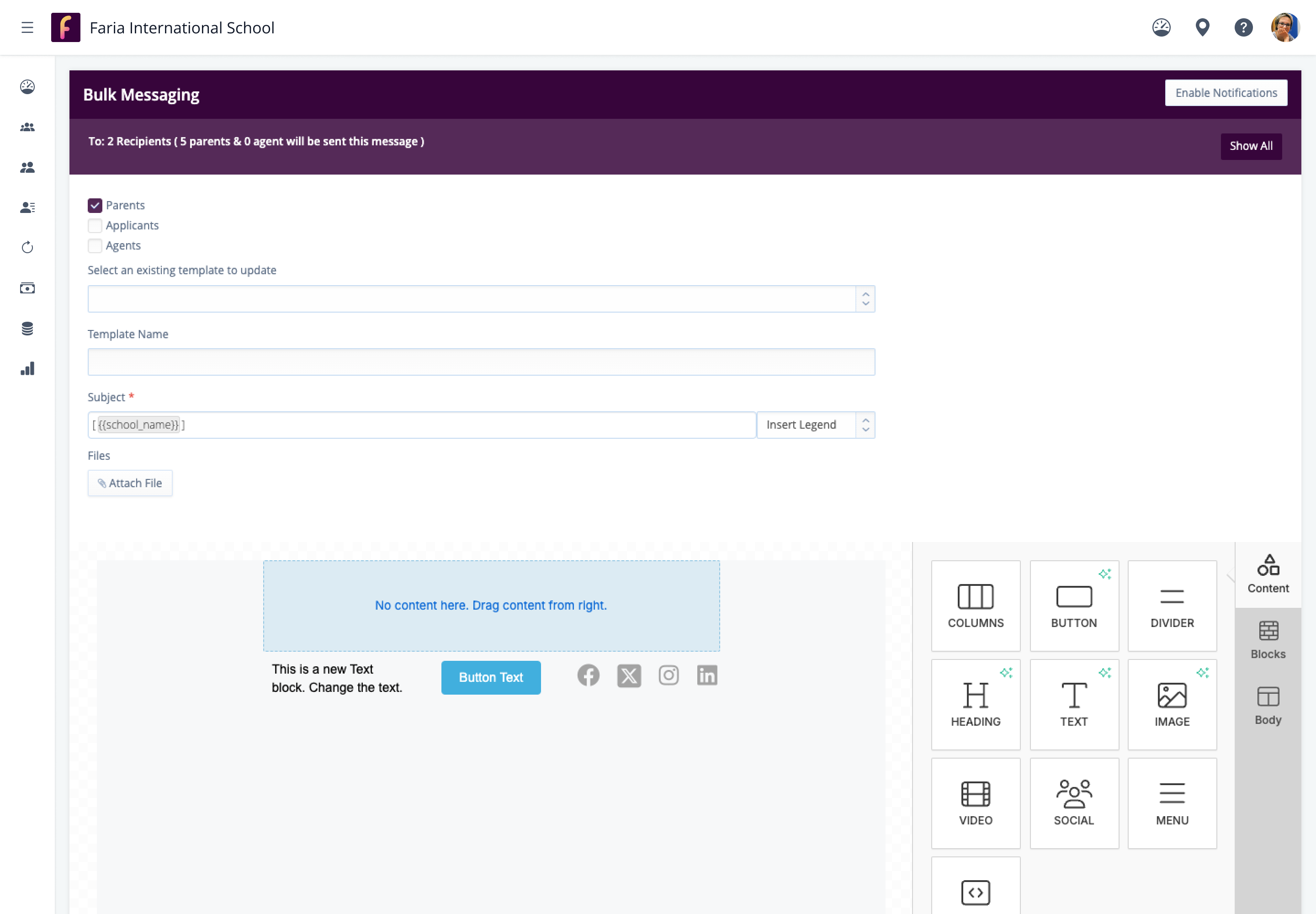Viewport: 1316px width, 914px height.
Task: Click the Enable Notifications button
Action: (x=1226, y=93)
